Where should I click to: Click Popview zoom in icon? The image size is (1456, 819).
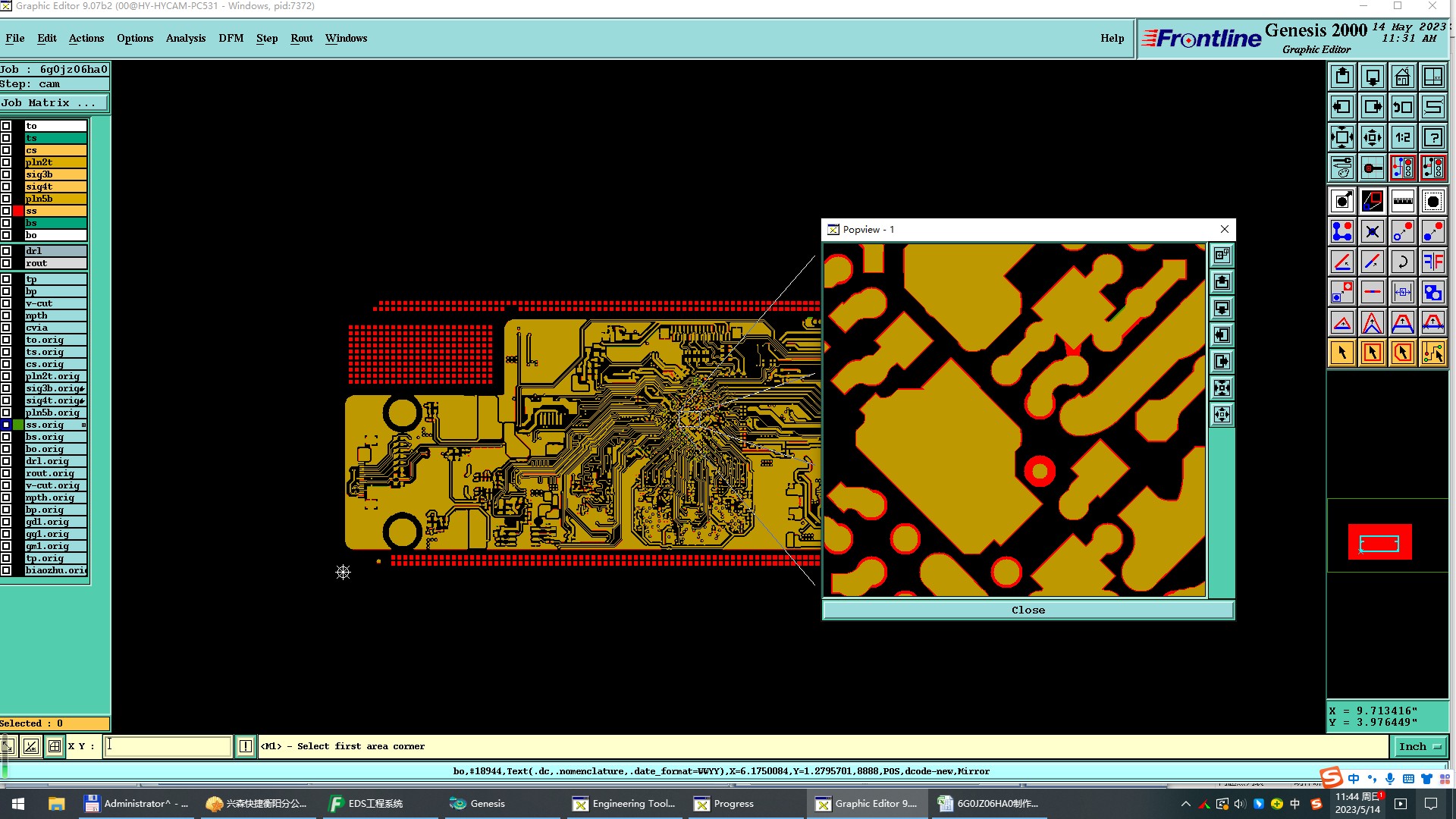click(1222, 388)
